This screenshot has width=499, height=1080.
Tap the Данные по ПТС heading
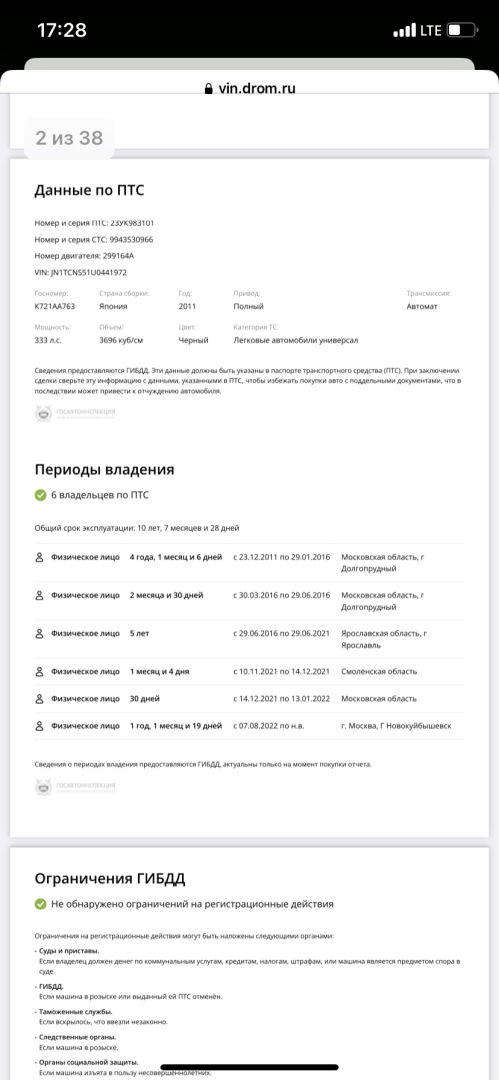coord(90,191)
